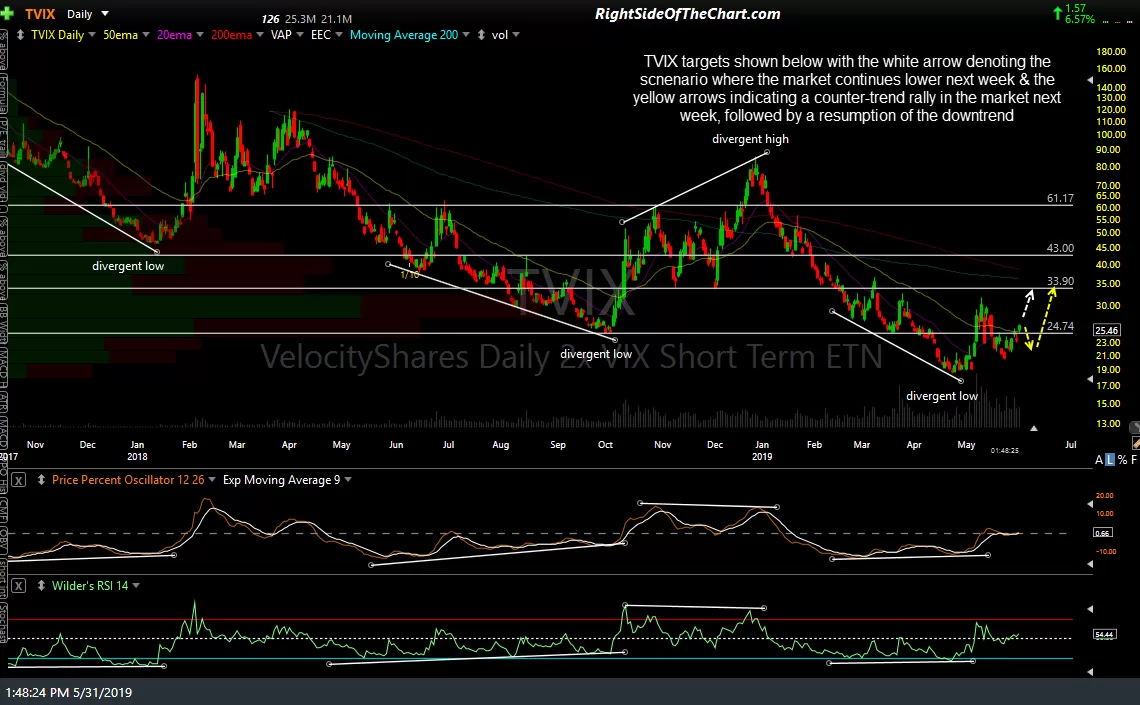The image size is (1140, 705).
Task: Click the 43.00 price level label
Action: (1060, 248)
